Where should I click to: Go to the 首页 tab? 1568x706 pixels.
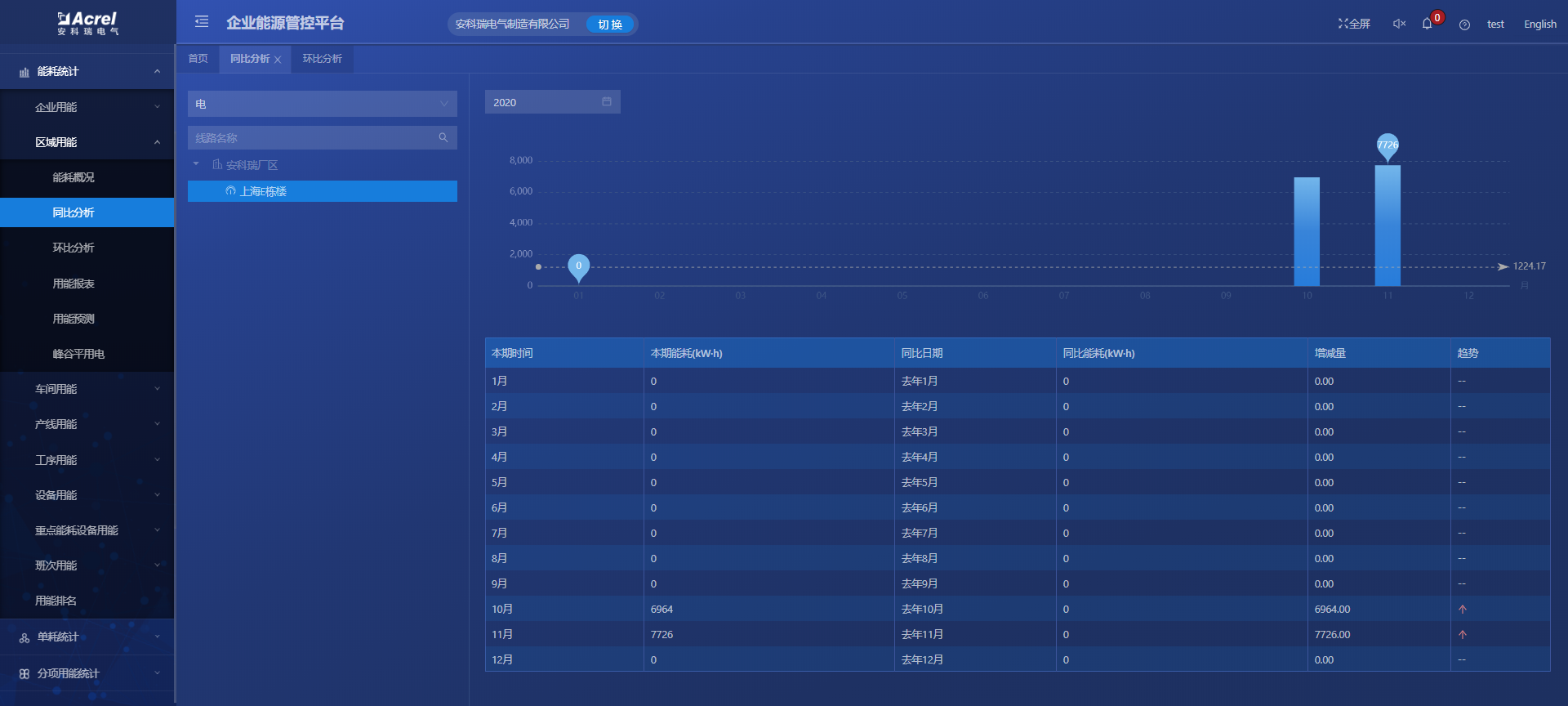coord(198,59)
